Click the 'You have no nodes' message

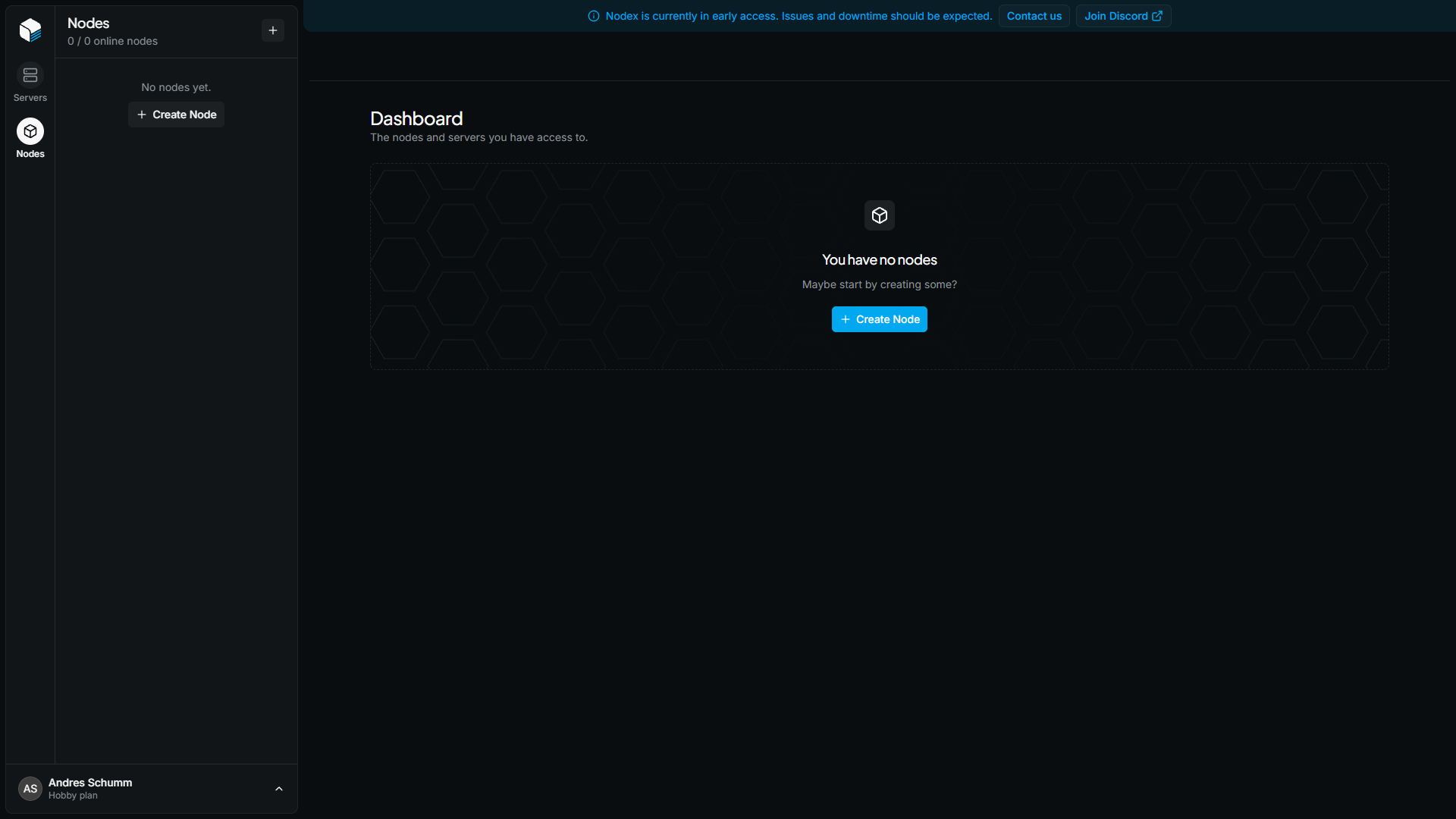pyautogui.click(x=880, y=259)
